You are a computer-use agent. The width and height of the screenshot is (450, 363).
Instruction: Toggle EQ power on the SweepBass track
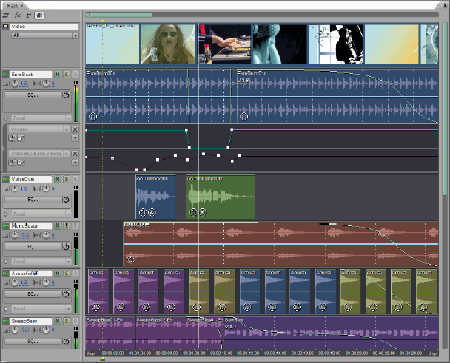click(x=66, y=341)
